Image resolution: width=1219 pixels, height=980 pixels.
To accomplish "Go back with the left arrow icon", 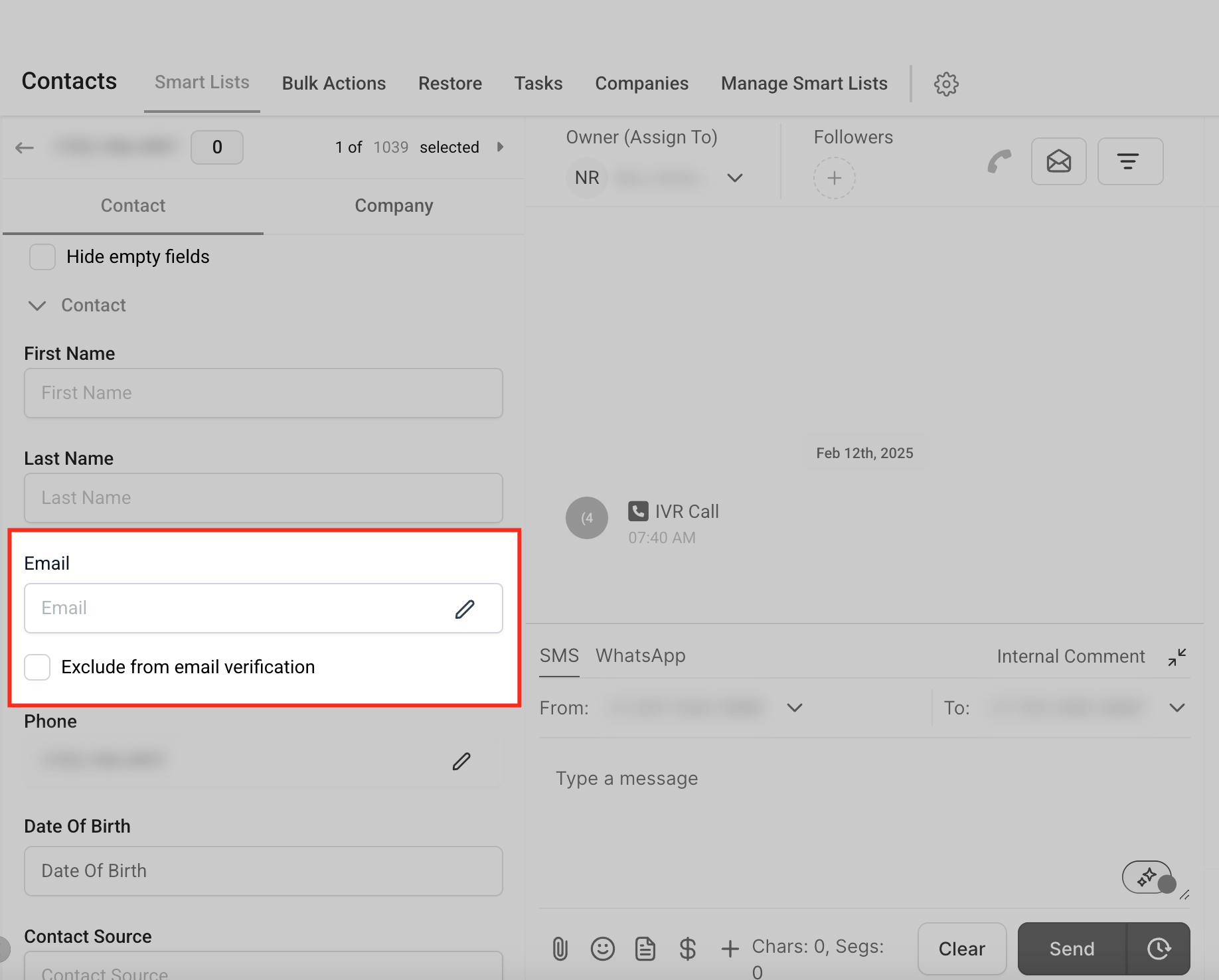I will click(x=25, y=147).
